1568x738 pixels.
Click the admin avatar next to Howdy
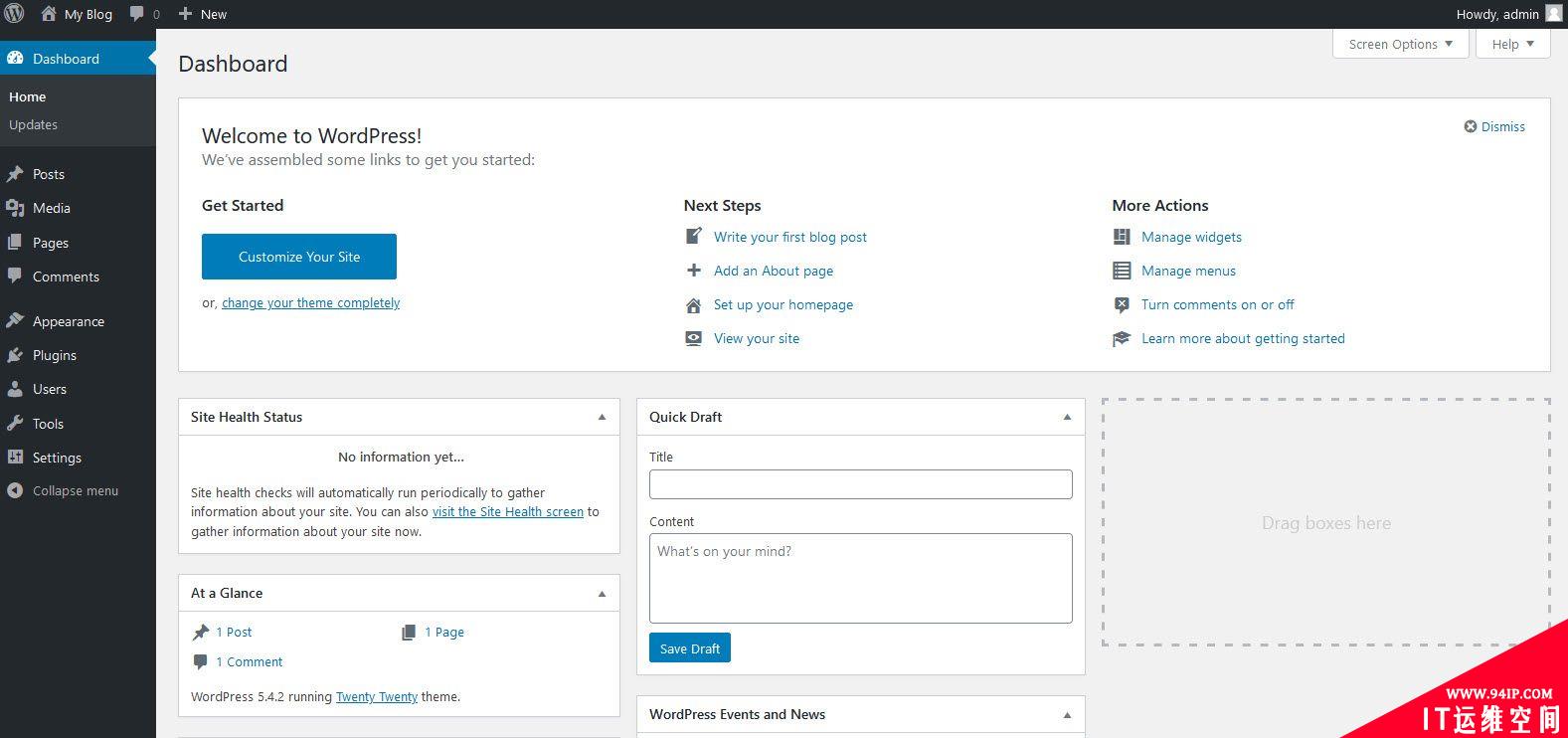point(1553,14)
